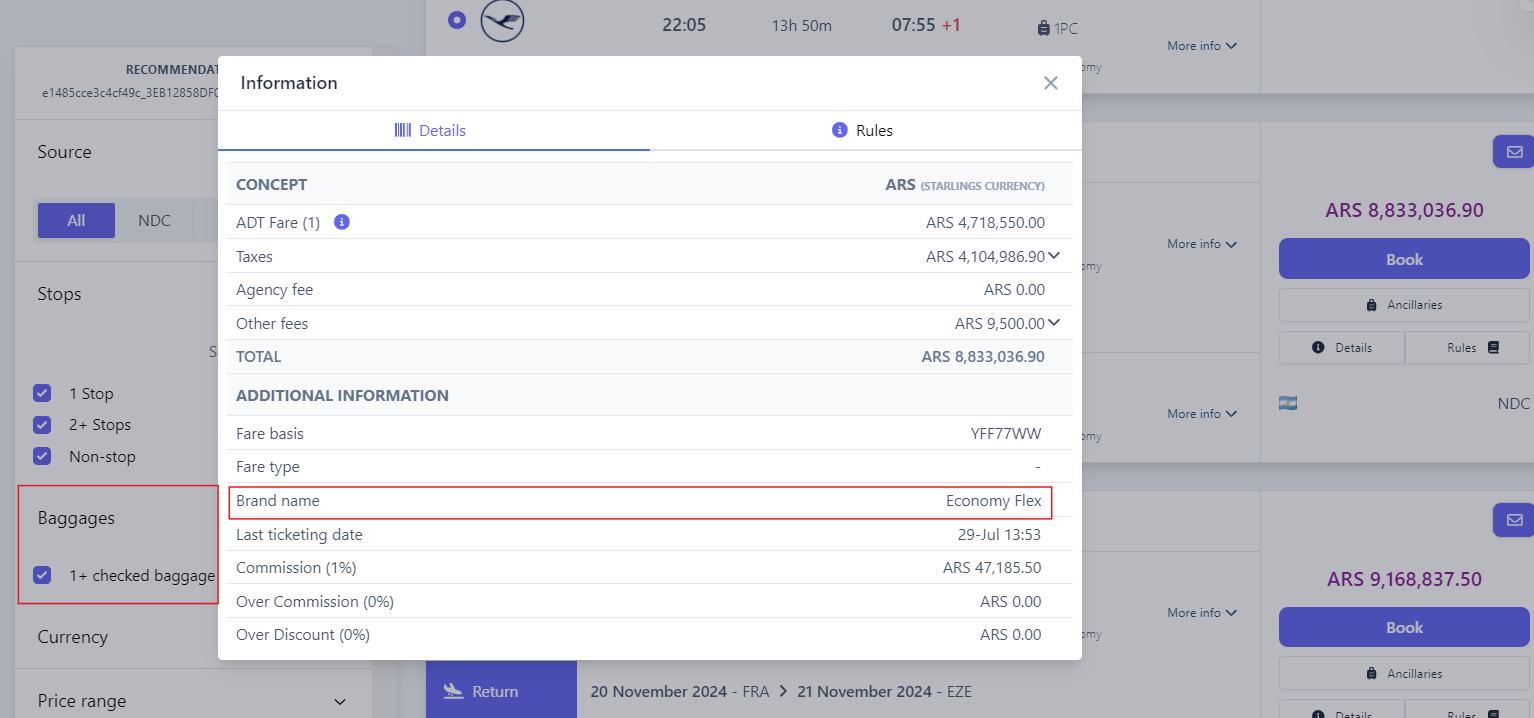Screen dimensions: 1534x718
Task: Click the envelope email icon above ARS 8,833,036.90
Action: coord(1513,152)
